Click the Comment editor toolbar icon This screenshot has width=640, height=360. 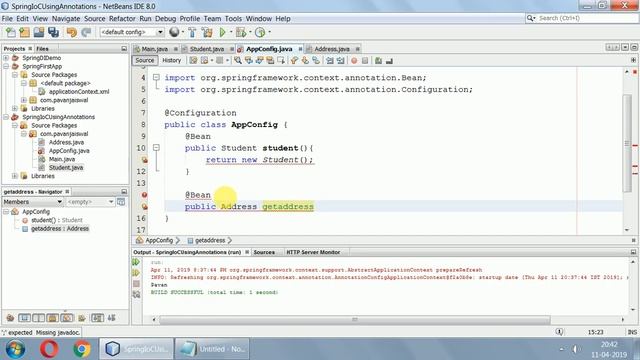[378, 60]
